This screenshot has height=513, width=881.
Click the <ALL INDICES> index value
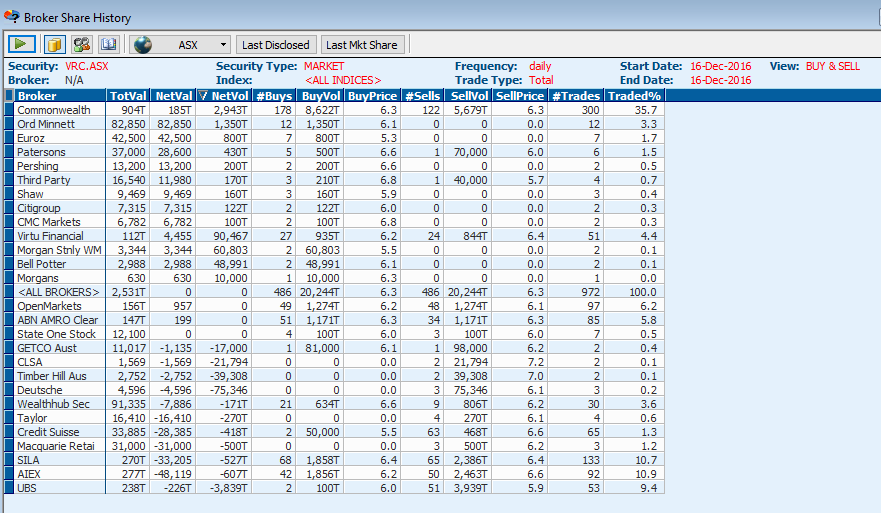[343, 80]
